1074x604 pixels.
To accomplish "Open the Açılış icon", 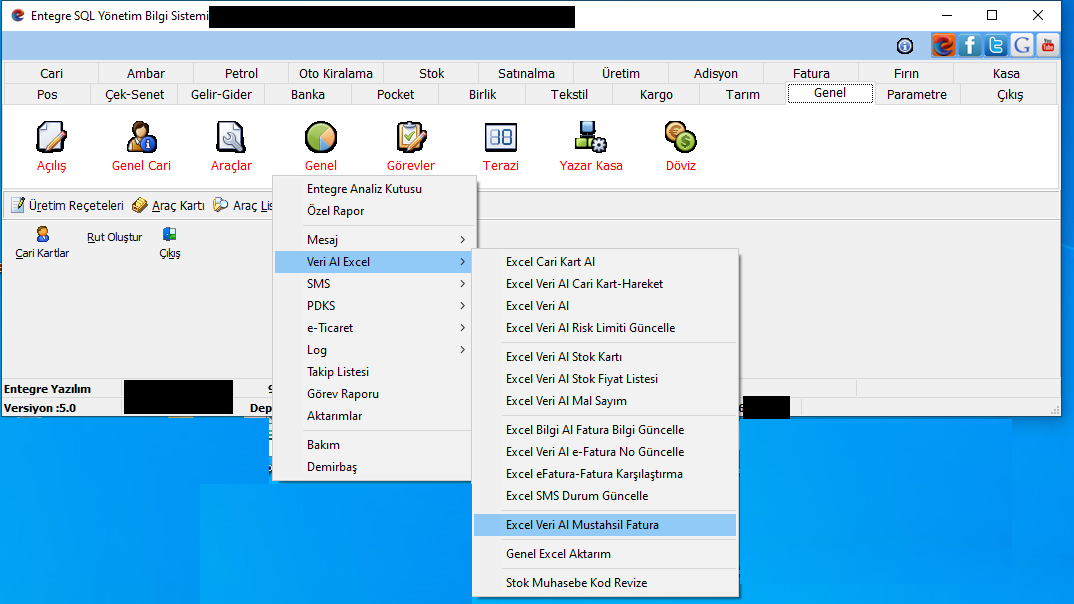I will 51,138.
